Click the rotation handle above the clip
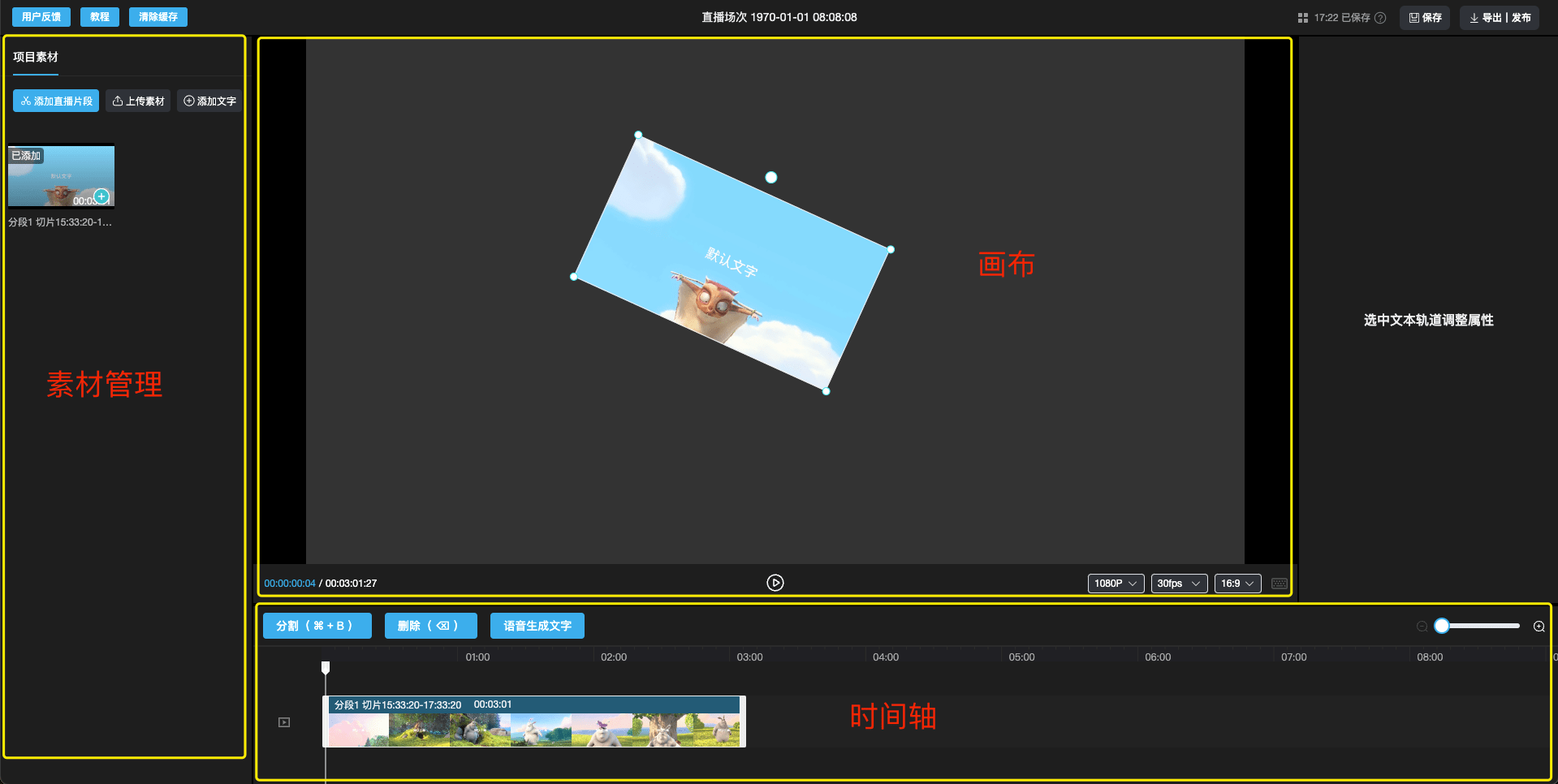Image resolution: width=1558 pixels, height=784 pixels. point(771,177)
